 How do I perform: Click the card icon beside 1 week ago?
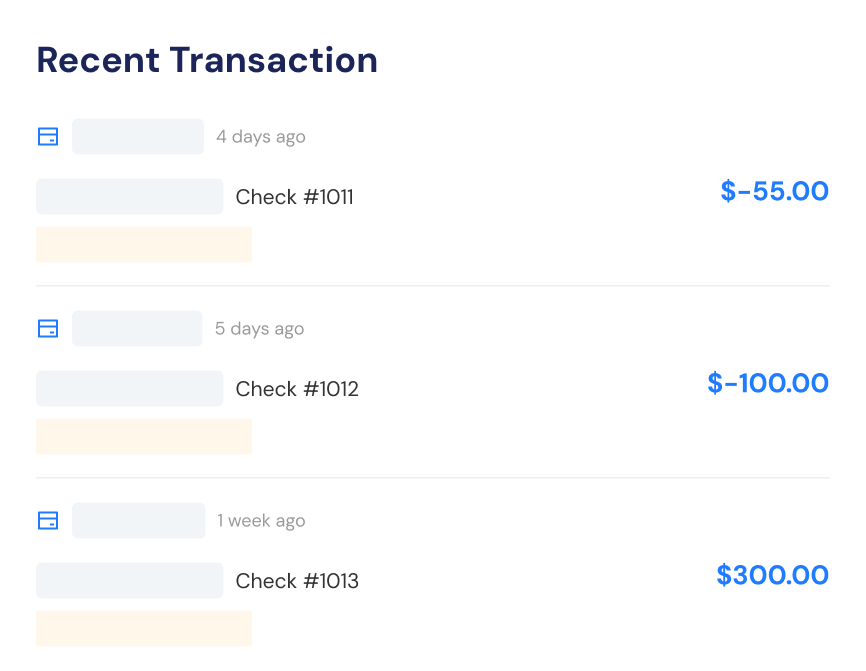click(48, 520)
